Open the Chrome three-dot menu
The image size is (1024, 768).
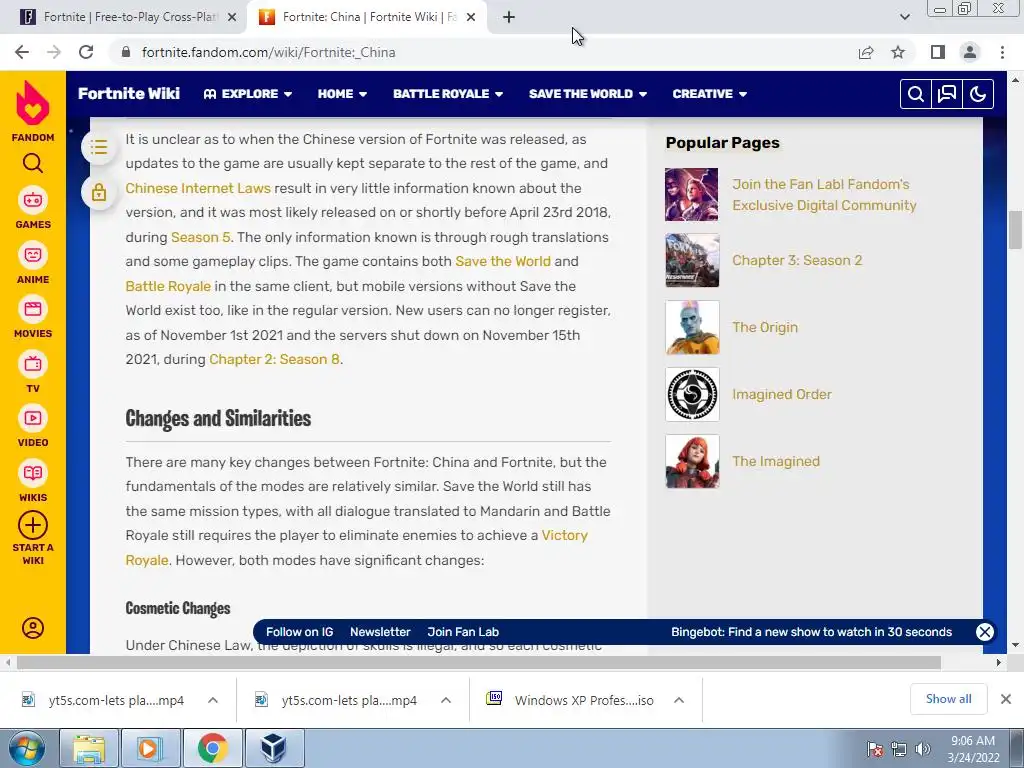1002,52
